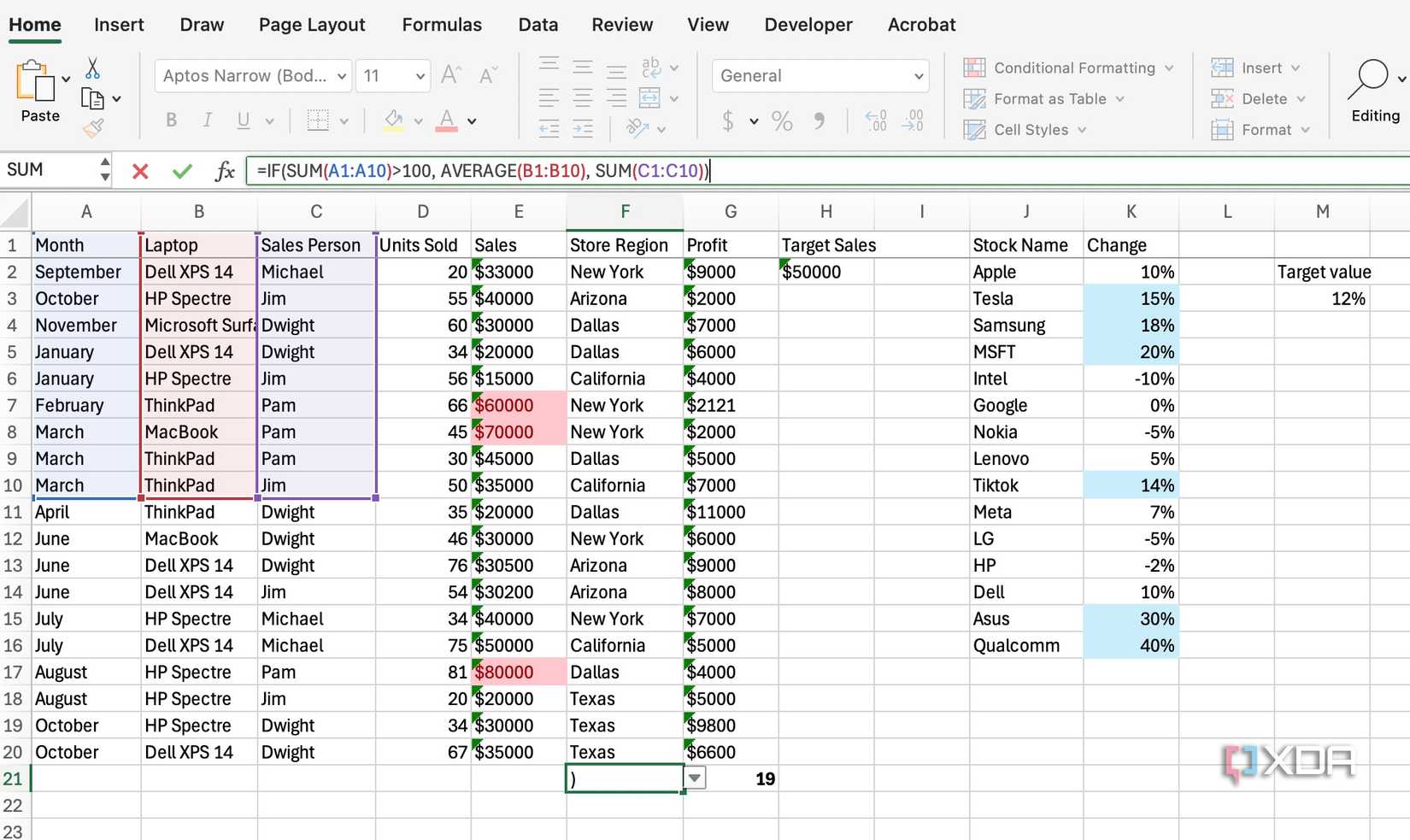Toggle Bold formatting

172,120
